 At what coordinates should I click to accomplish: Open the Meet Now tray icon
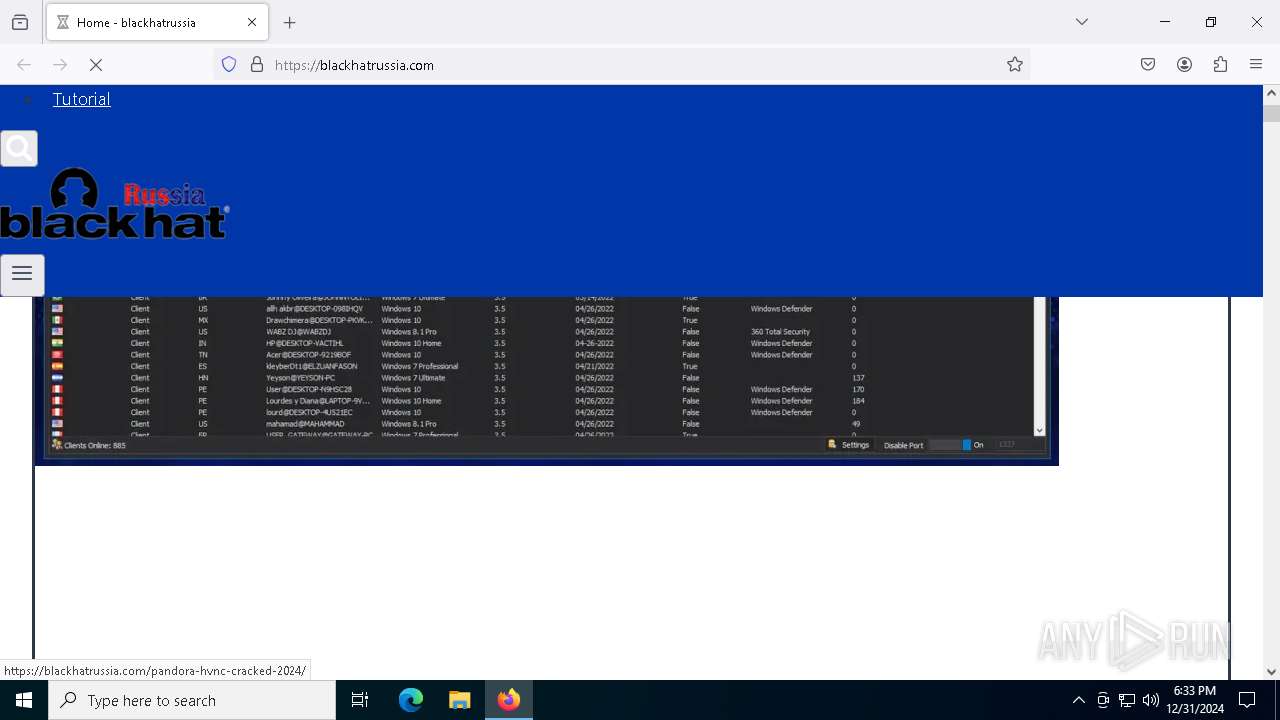1103,700
